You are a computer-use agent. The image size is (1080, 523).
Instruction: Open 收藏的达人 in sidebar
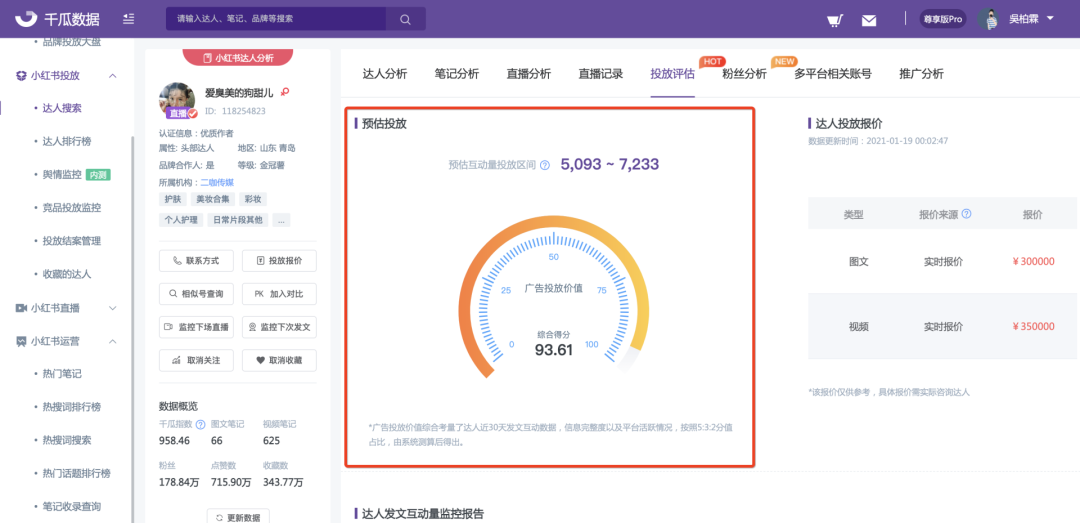click(x=66, y=274)
